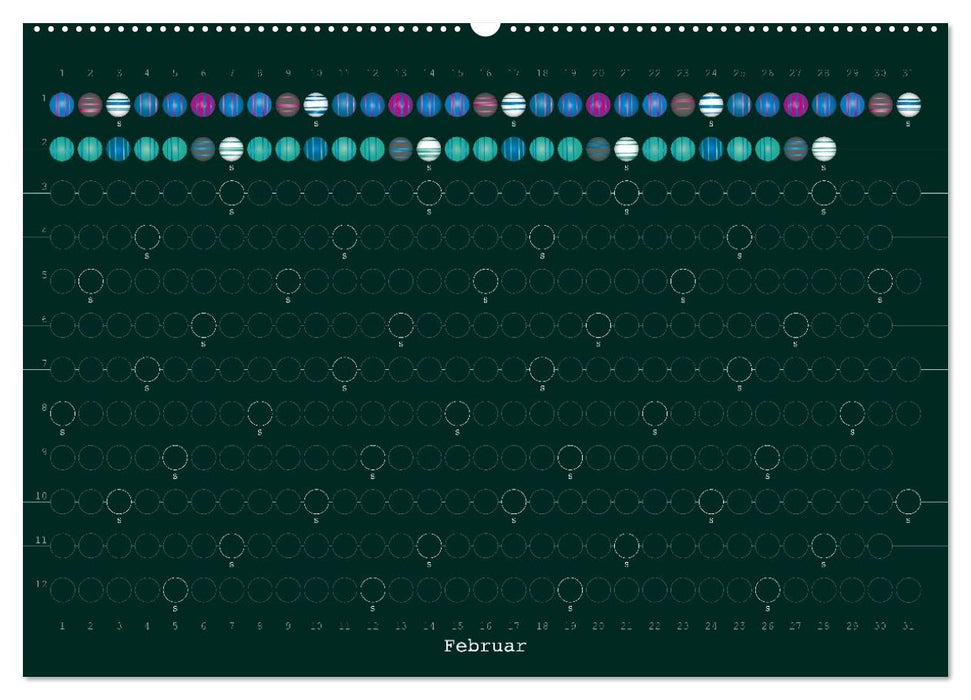Select the highlighted circle on day 13 in row 6
The image size is (971, 700).
(401, 325)
